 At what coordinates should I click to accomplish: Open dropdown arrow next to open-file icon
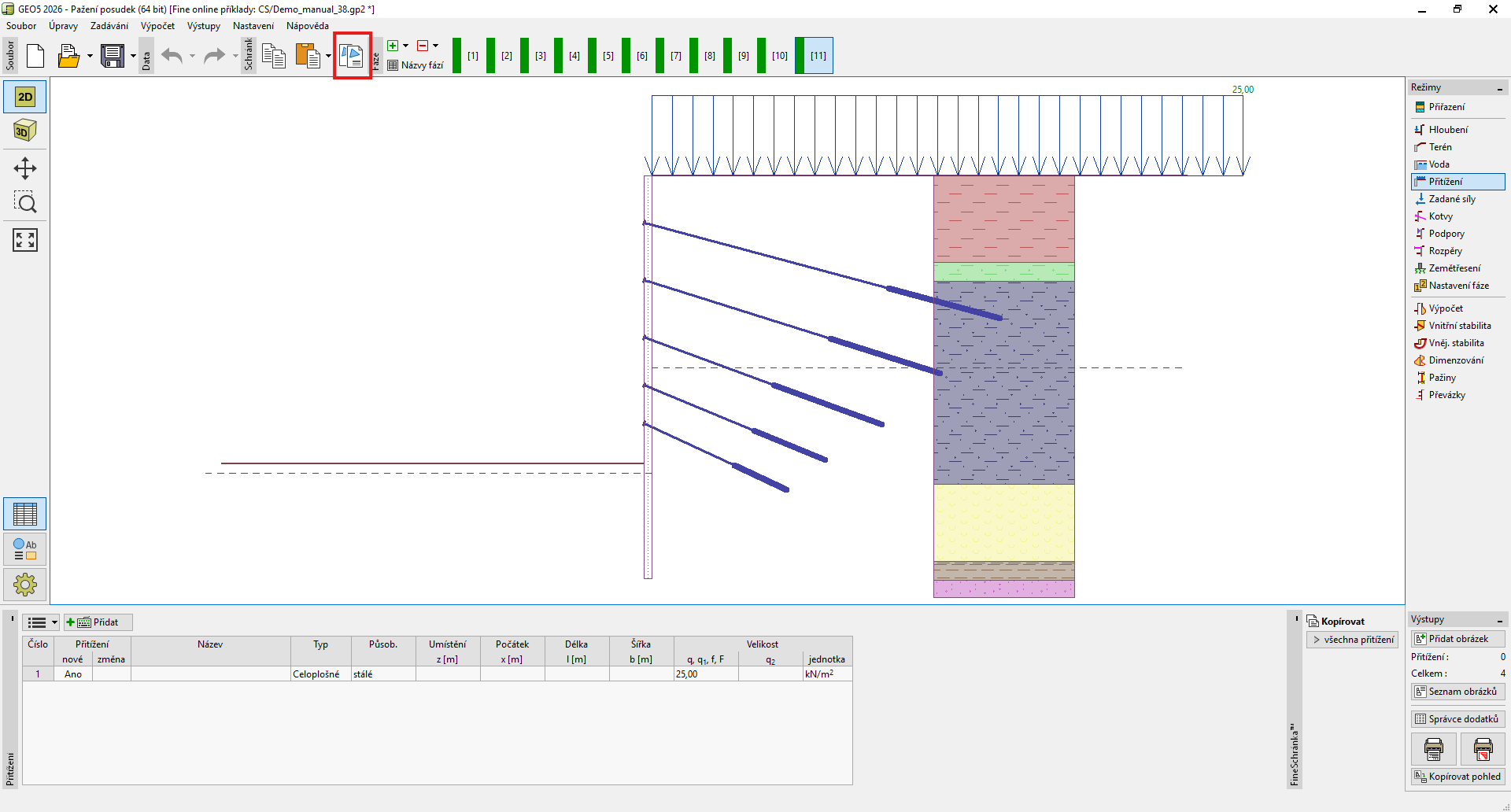(90, 56)
